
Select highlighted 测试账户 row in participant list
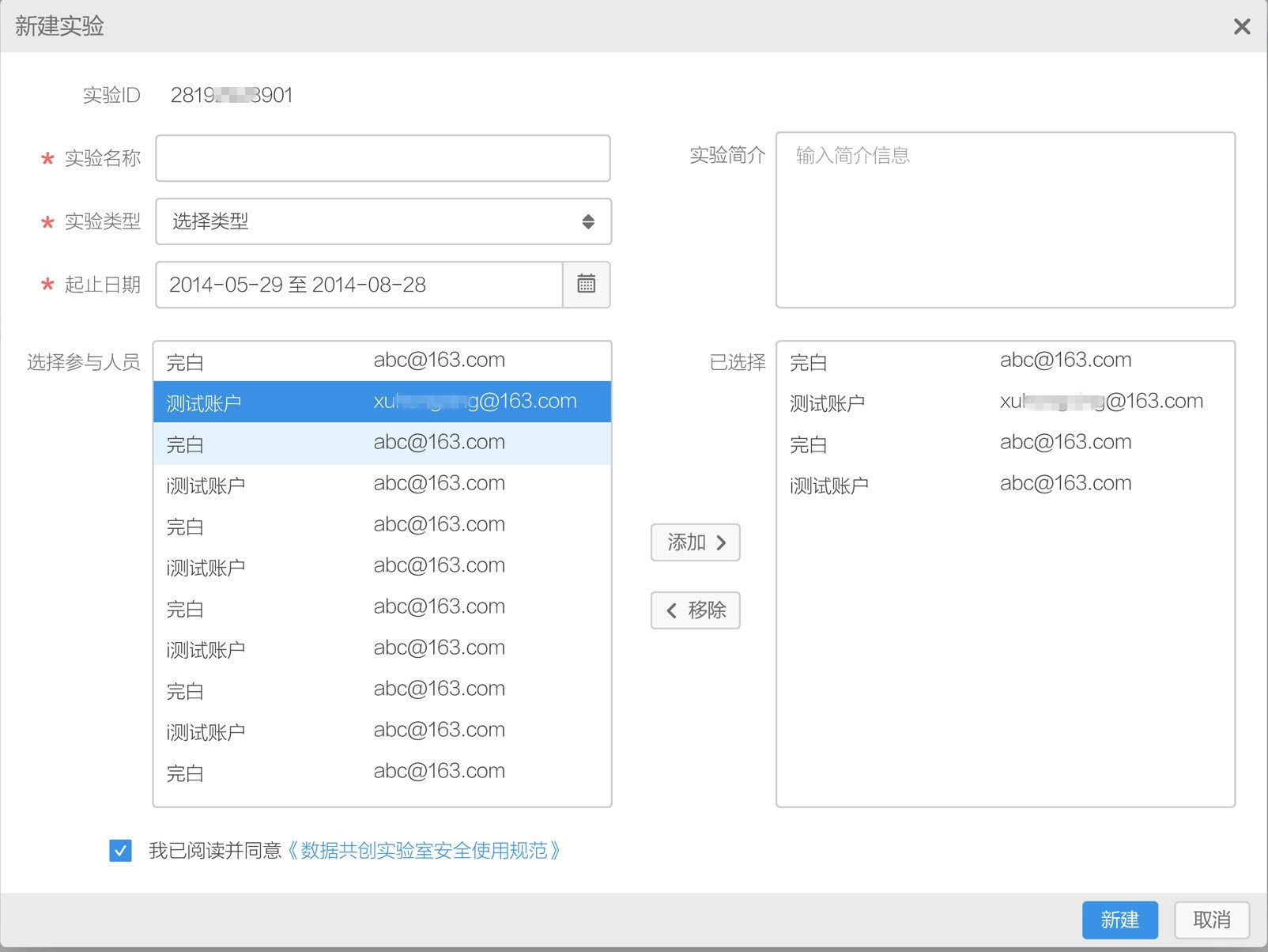383,402
